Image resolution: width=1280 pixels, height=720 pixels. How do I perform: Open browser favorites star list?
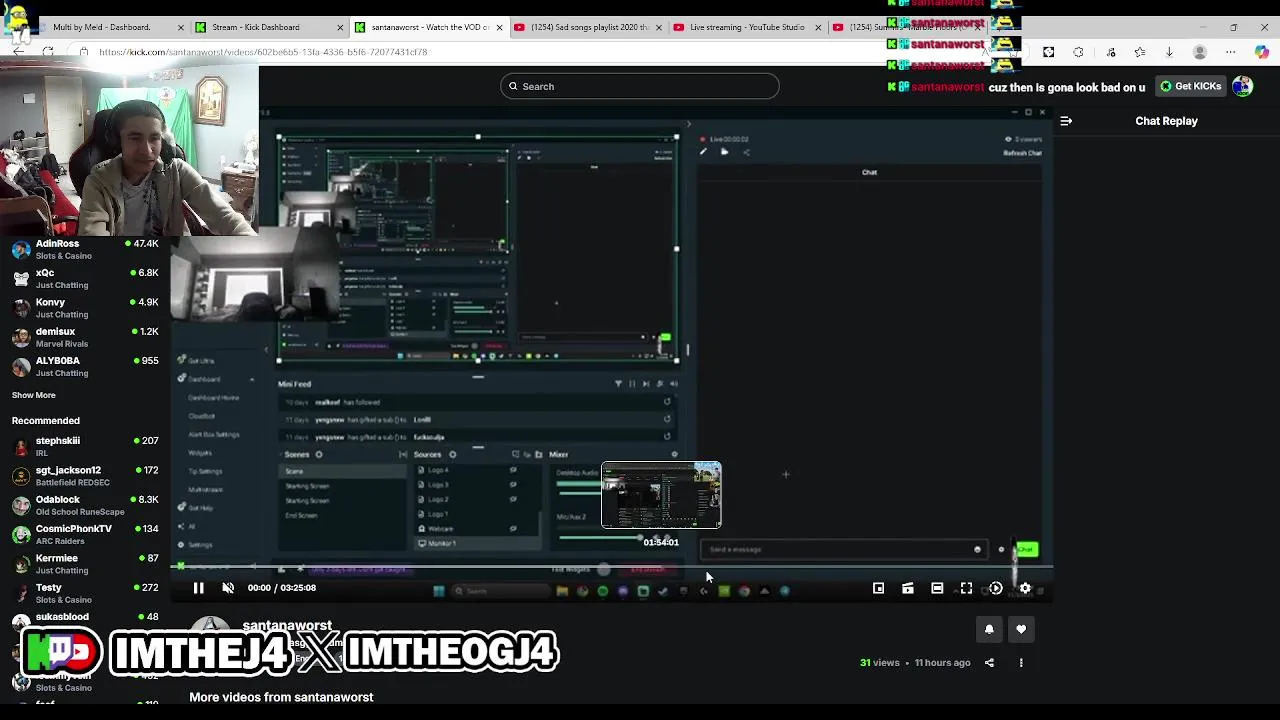(x=1140, y=52)
